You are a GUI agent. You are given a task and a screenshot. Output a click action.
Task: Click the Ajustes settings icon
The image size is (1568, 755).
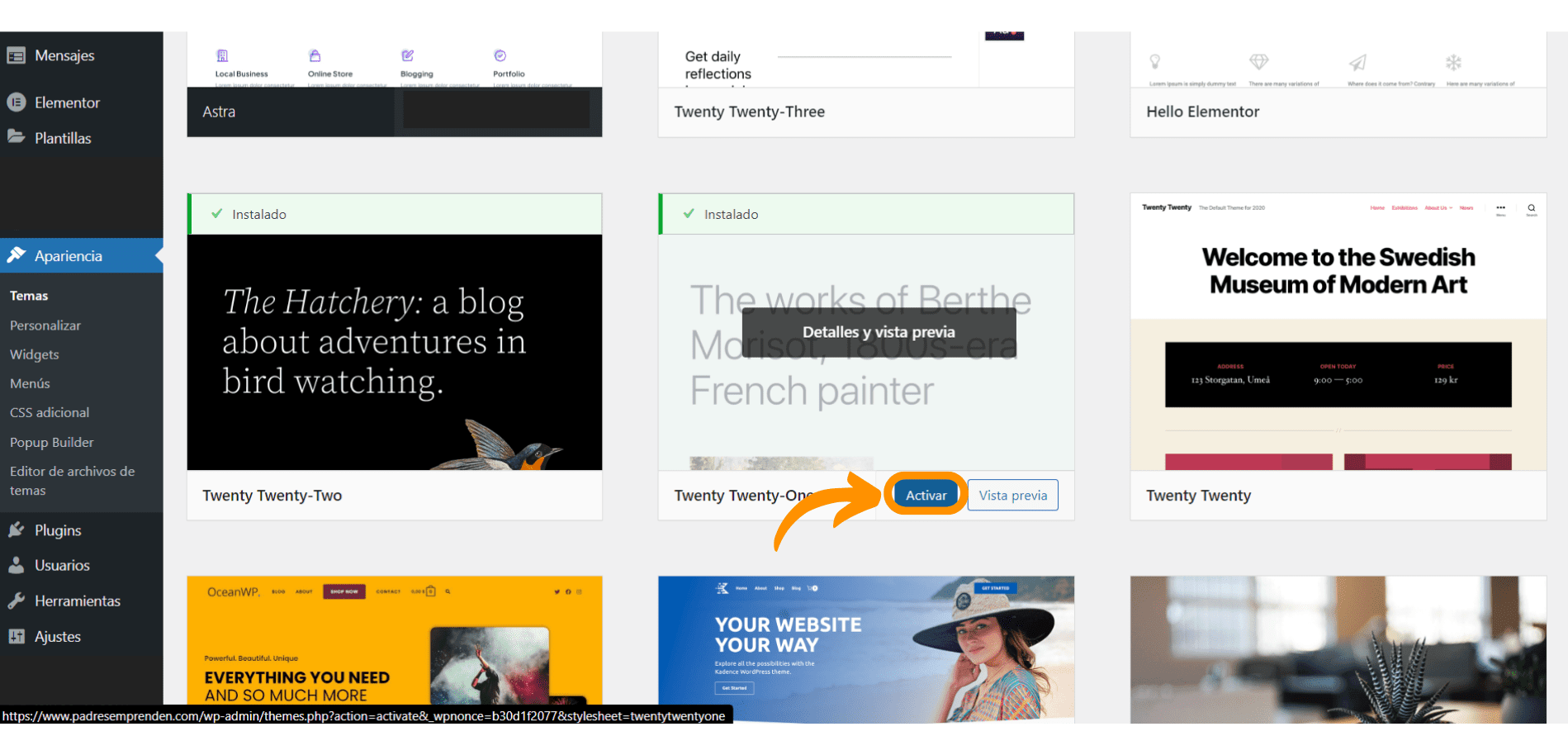[17, 636]
